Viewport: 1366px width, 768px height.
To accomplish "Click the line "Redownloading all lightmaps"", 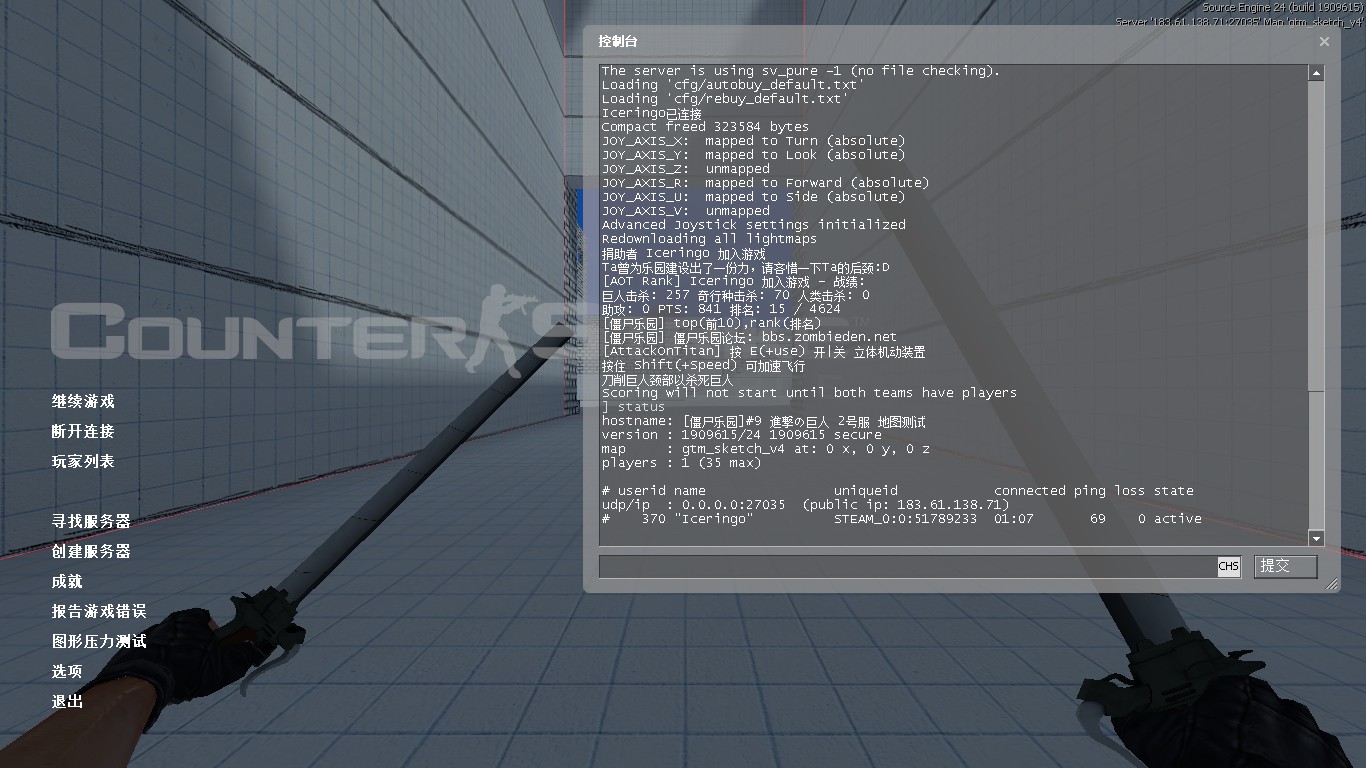I will tap(709, 239).
